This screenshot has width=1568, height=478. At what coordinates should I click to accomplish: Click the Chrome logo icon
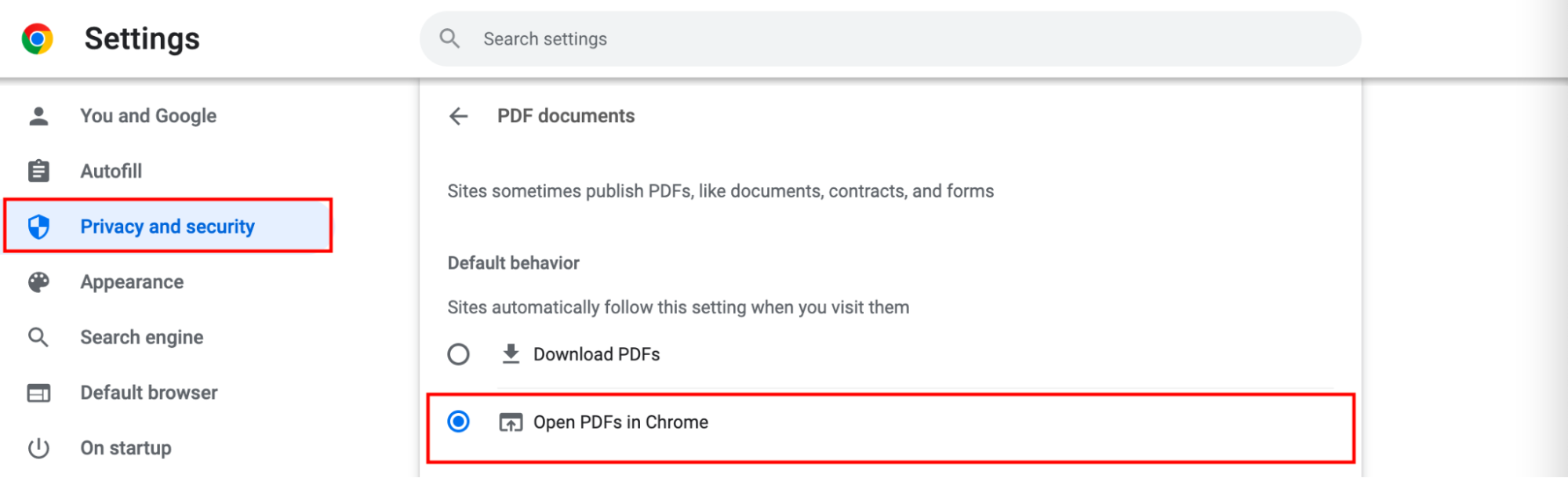[x=37, y=38]
